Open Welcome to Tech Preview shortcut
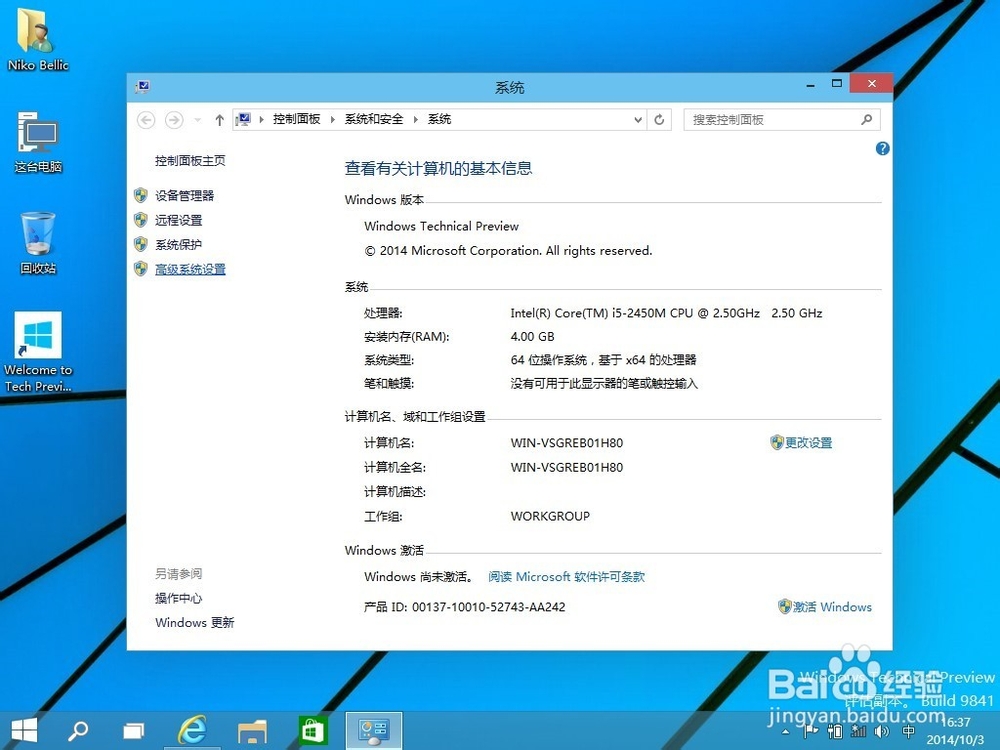1000x750 pixels. tap(38, 351)
